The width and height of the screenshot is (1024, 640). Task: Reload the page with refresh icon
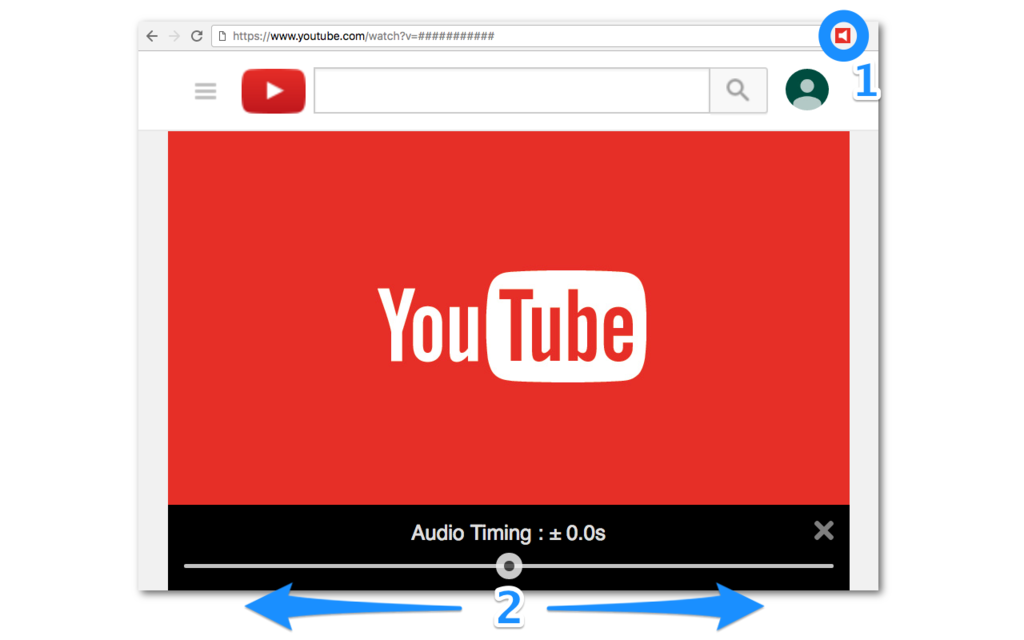click(x=197, y=36)
